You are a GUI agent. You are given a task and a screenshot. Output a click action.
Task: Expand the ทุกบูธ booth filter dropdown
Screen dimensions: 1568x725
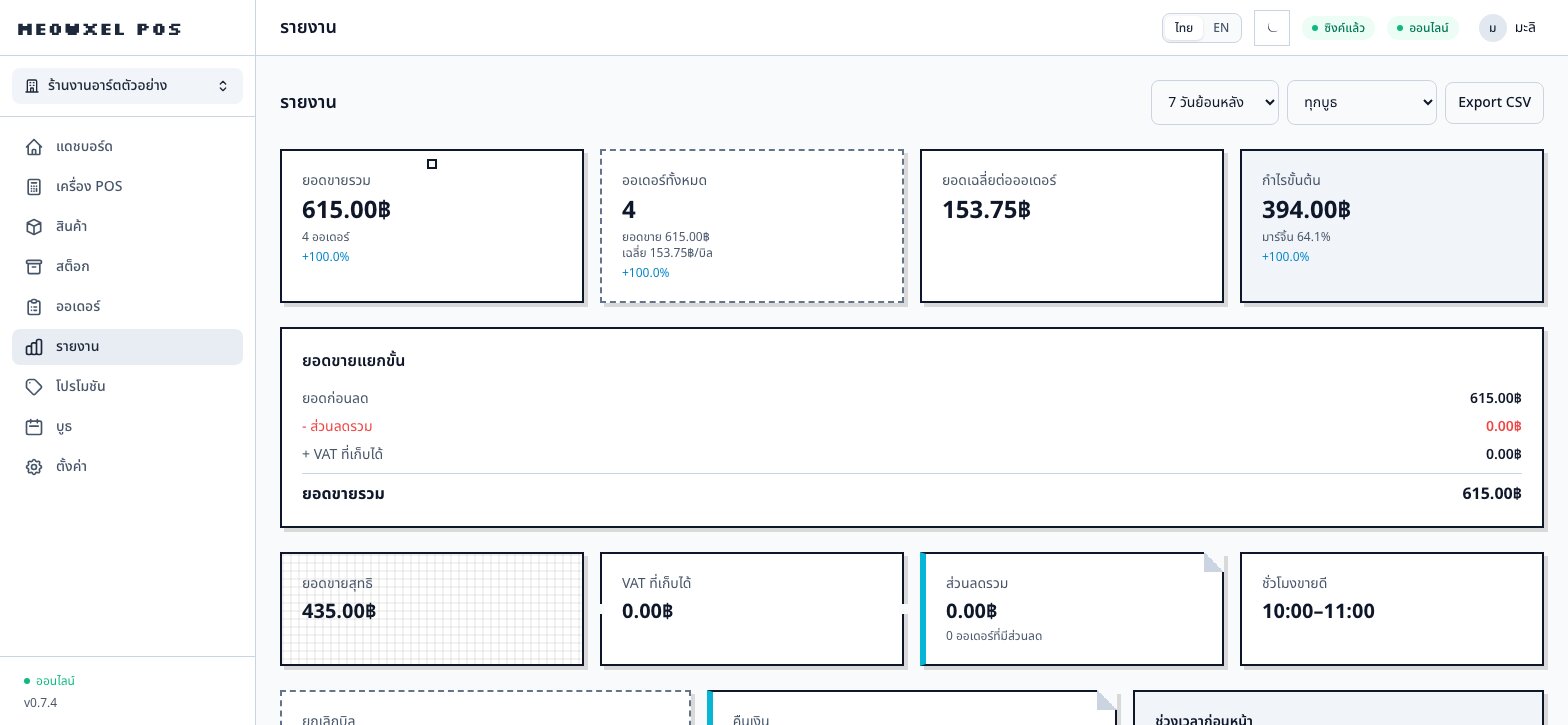(x=1362, y=102)
